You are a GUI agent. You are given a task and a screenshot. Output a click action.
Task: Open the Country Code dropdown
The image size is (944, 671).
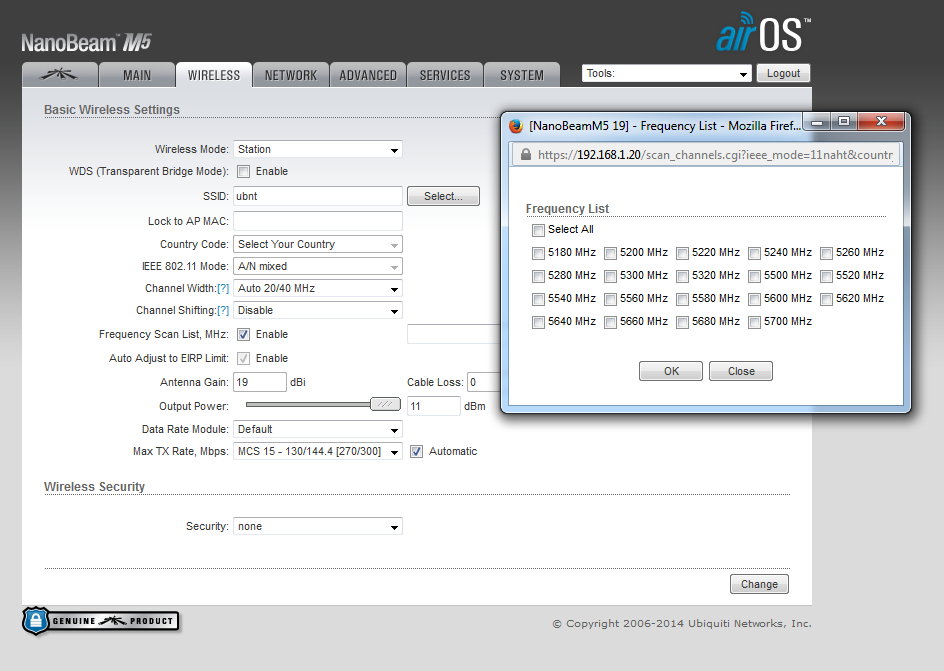318,244
